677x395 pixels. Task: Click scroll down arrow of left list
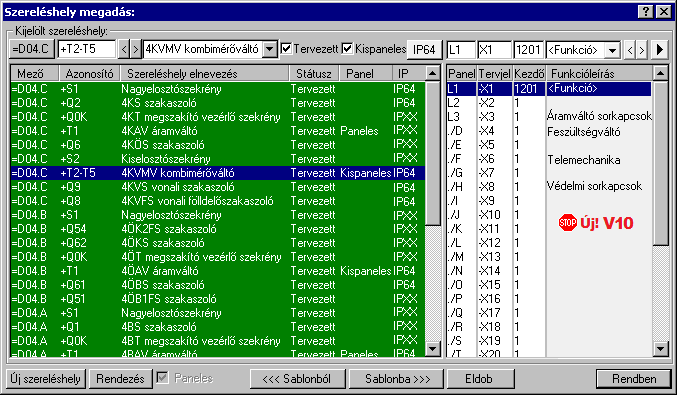[433, 348]
